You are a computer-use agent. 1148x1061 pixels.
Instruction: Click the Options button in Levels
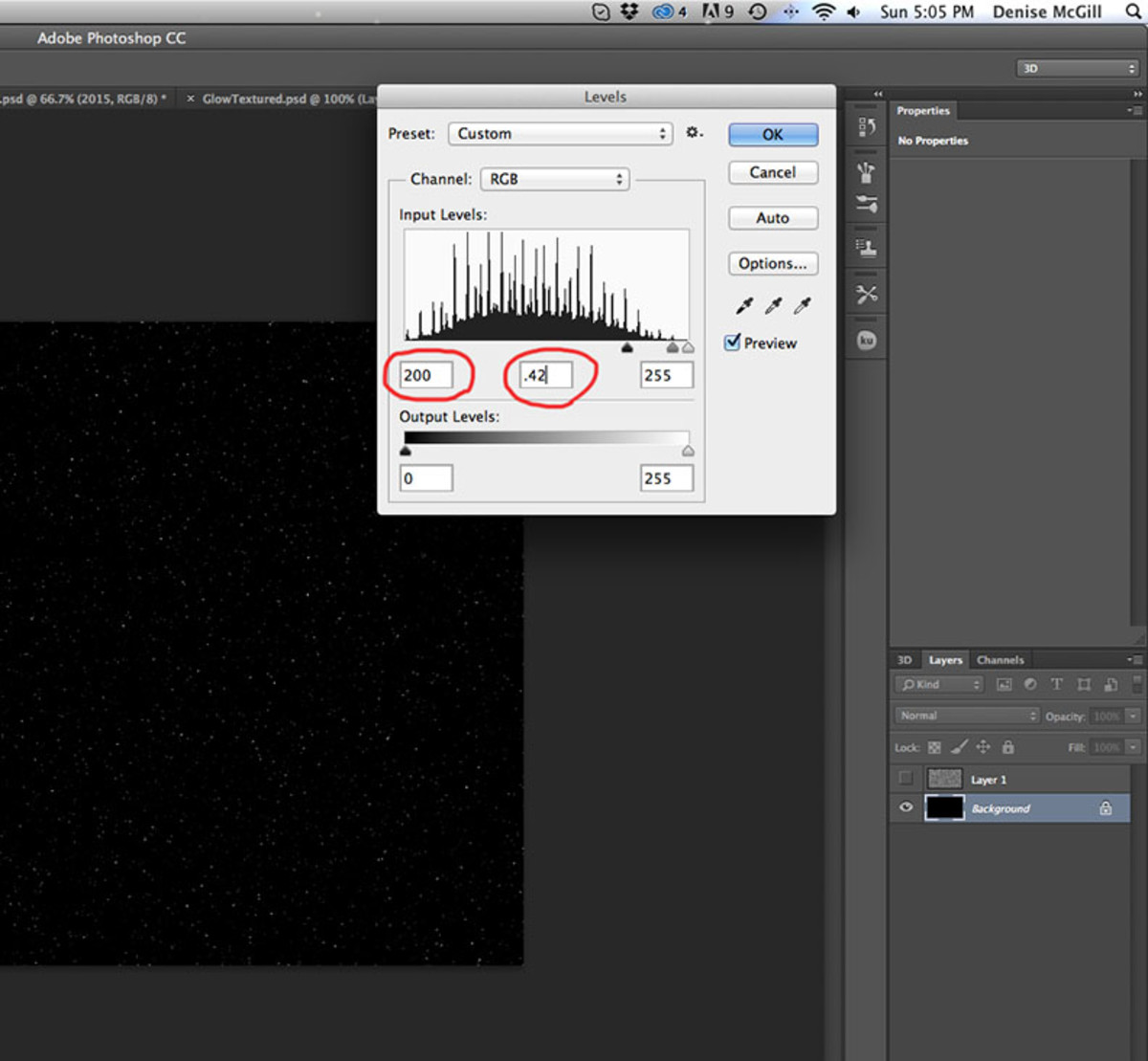(x=772, y=263)
